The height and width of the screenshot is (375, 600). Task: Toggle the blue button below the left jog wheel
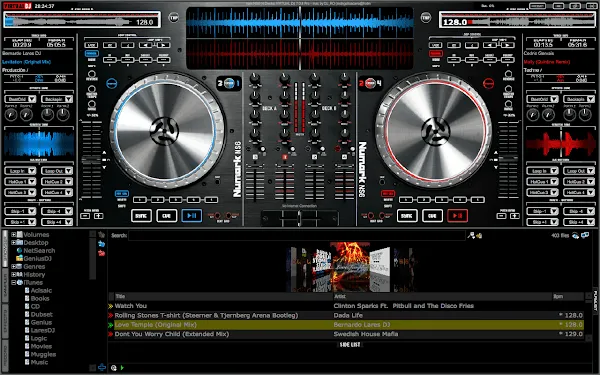[x=122, y=194]
